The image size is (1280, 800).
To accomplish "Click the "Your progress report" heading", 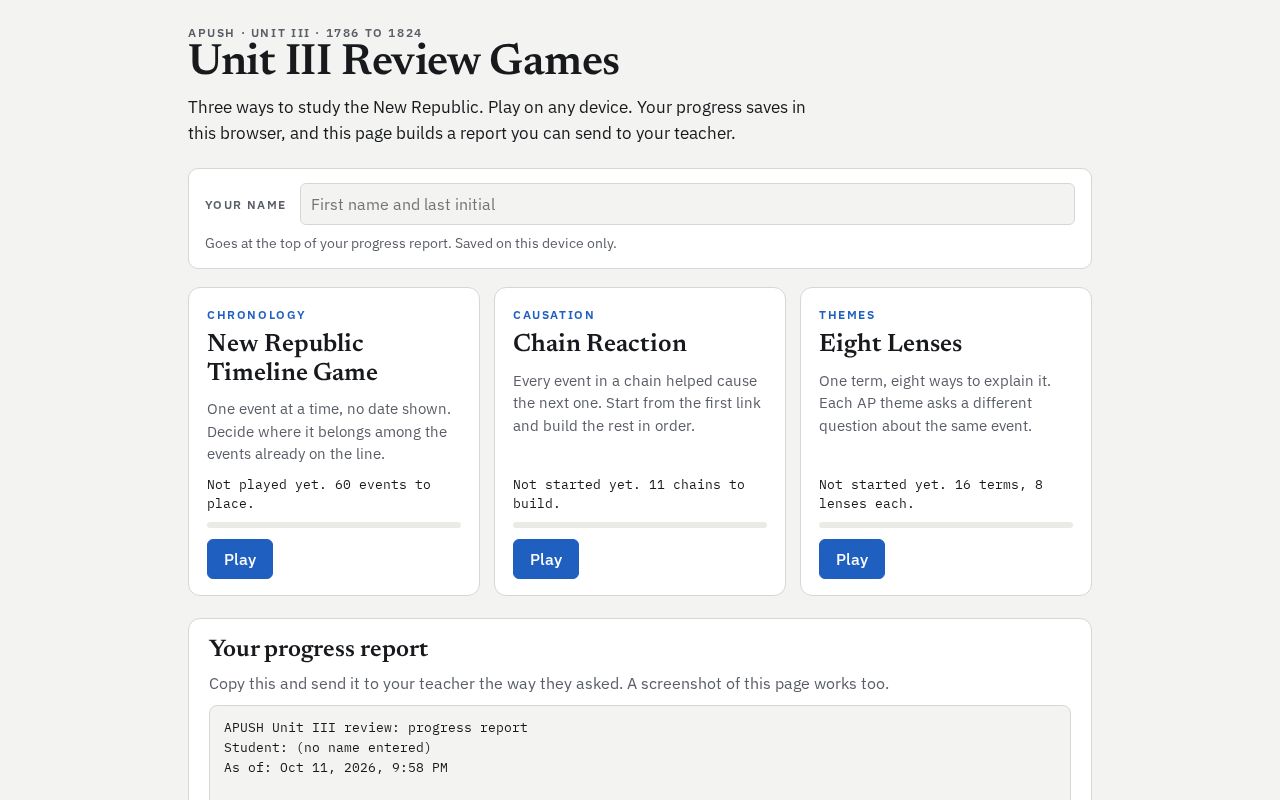I will click(318, 649).
